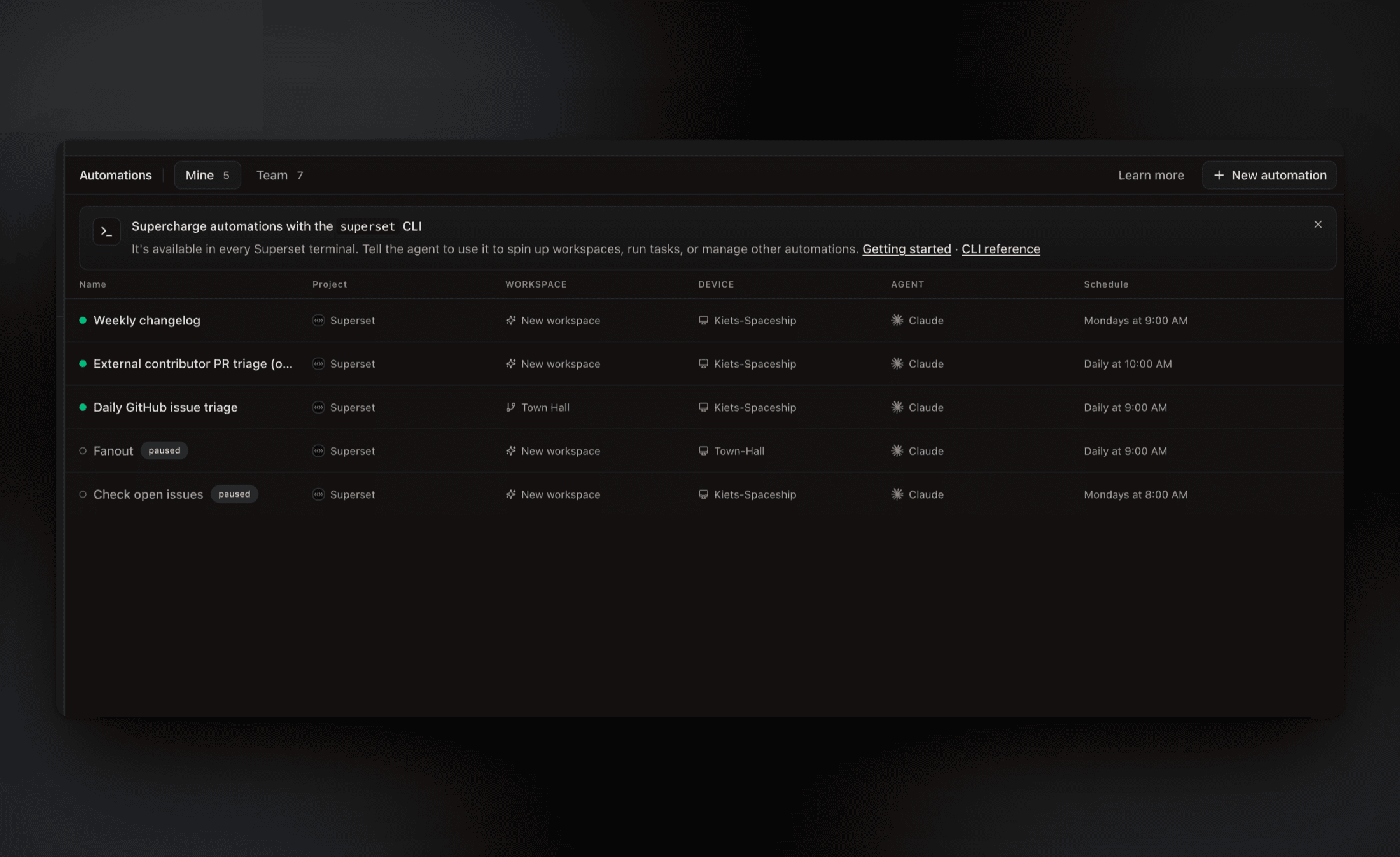This screenshot has height=857, width=1400.
Task: Click the Claude agent icon in Check open issues row
Action: (897, 494)
